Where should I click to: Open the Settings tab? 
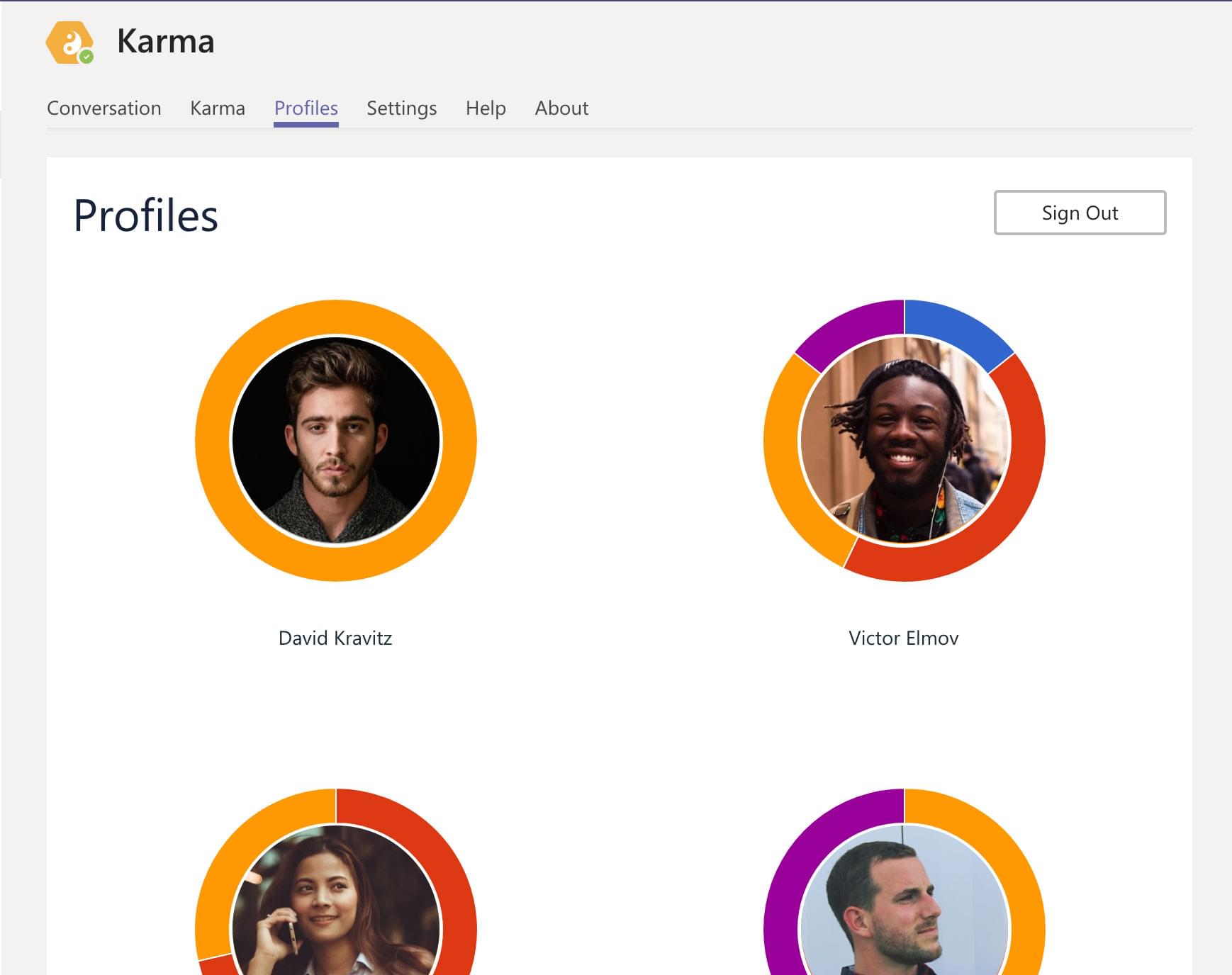pyautogui.click(x=401, y=108)
